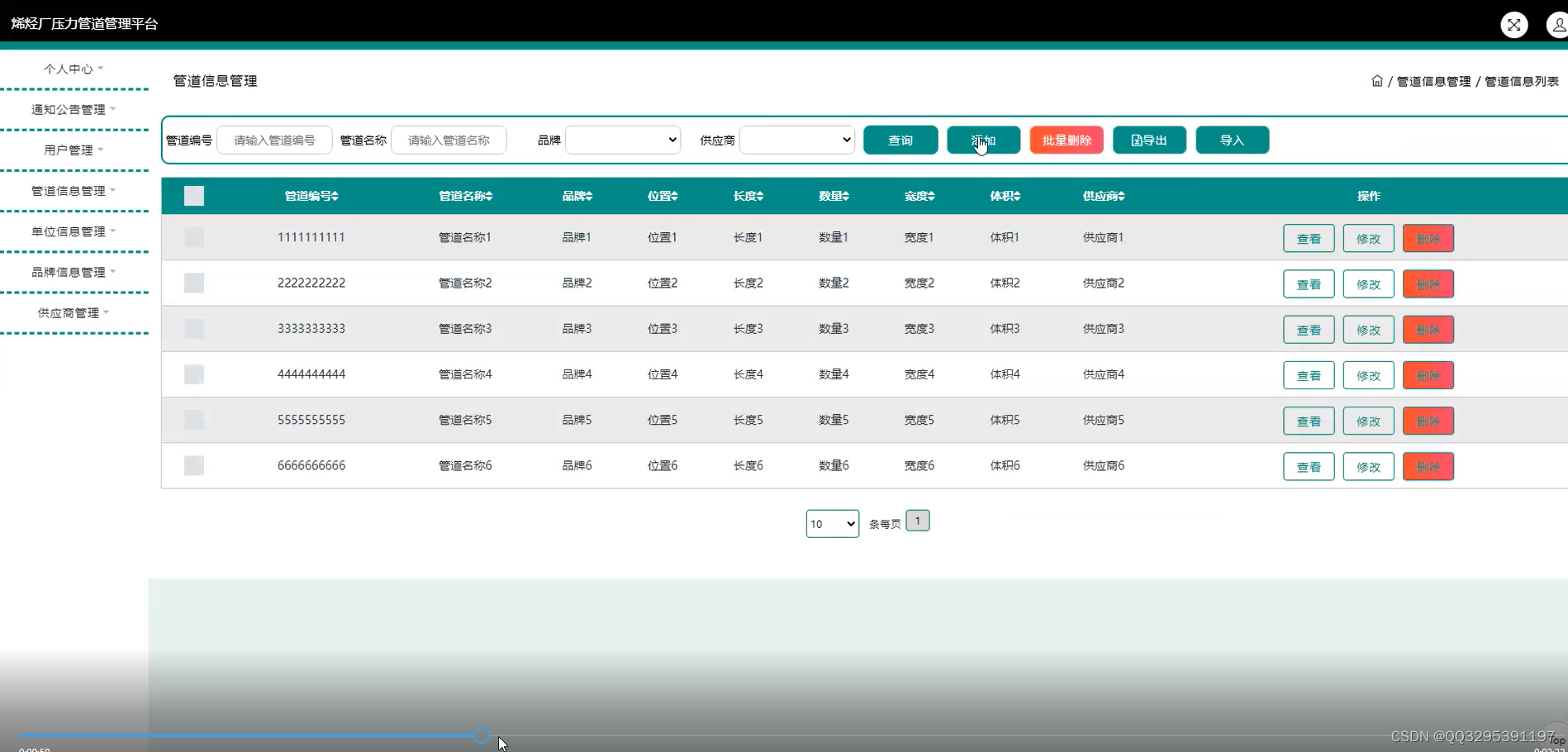This screenshot has width=1568, height=752.
Task: Sort table by 宽度 column
Action: (919, 196)
